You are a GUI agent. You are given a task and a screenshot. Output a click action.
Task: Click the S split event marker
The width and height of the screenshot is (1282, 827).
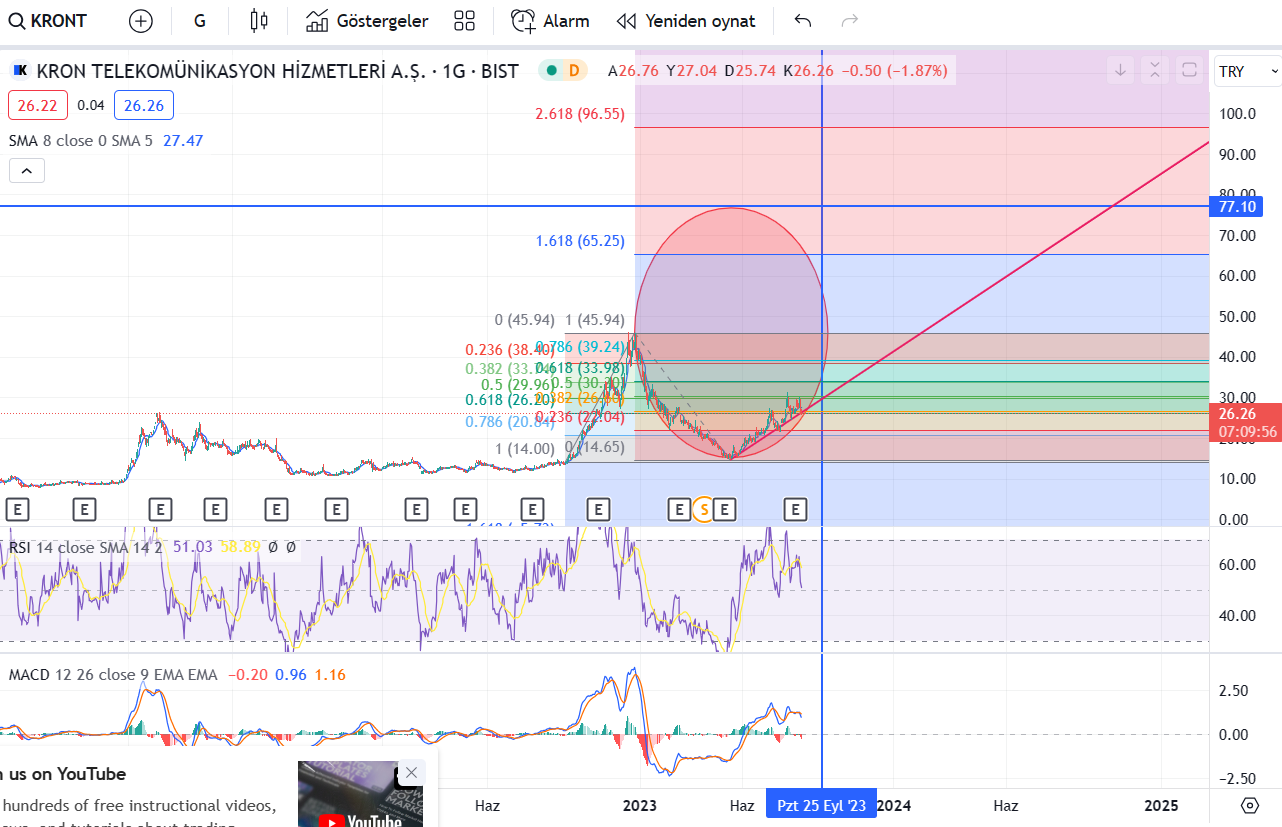[x=703, y=510]
